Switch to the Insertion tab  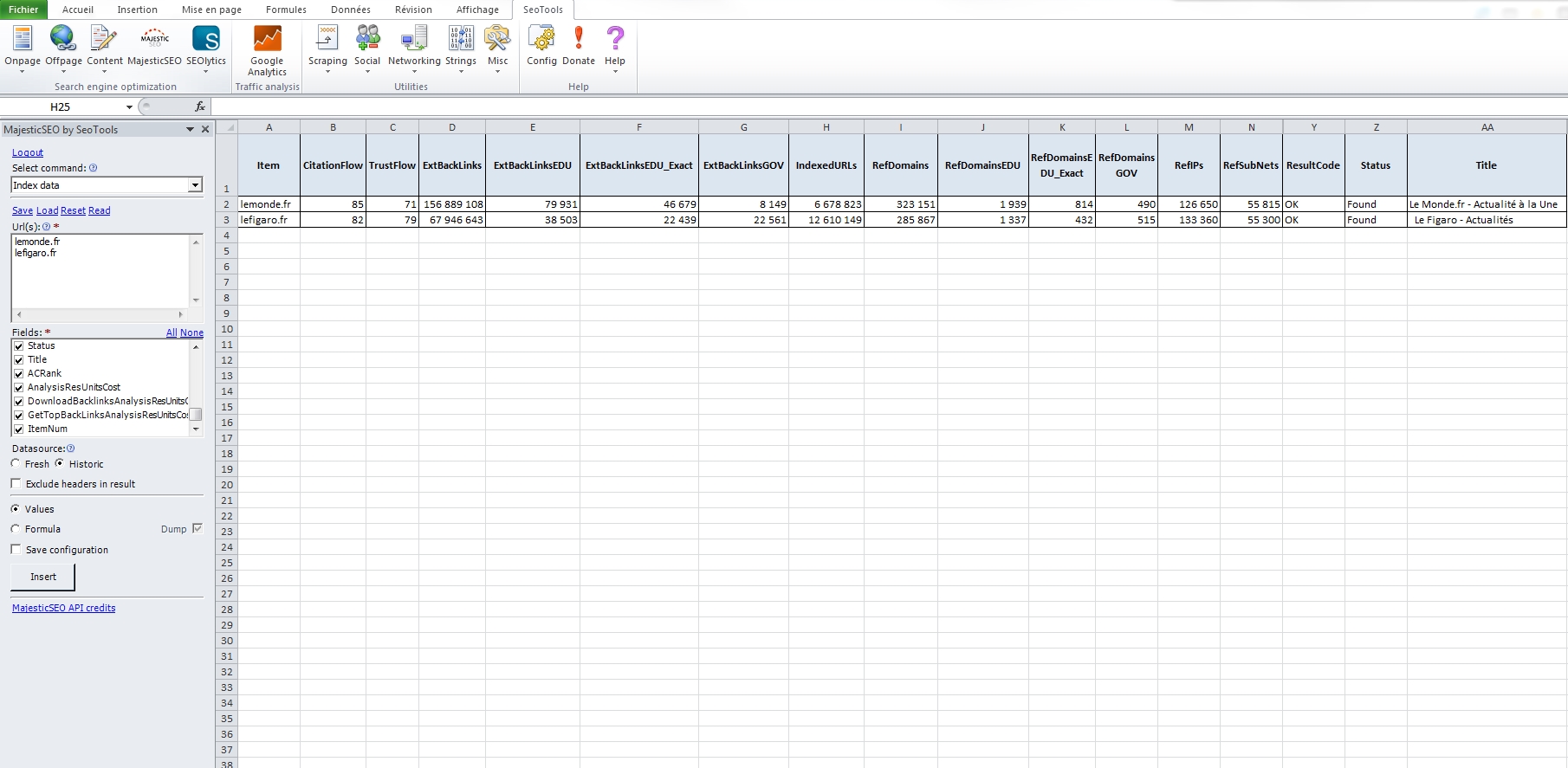pos(138,10)
